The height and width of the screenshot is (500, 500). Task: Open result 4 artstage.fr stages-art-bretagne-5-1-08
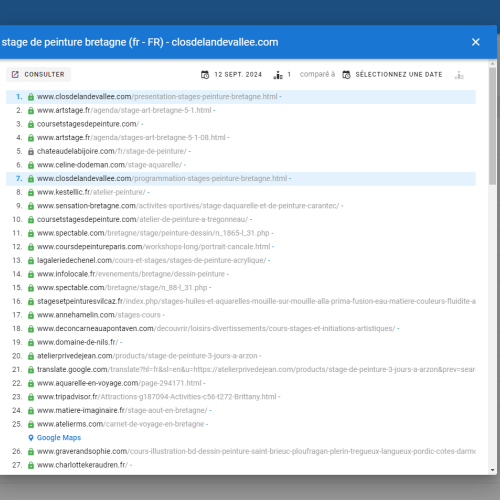pos(131,138)
